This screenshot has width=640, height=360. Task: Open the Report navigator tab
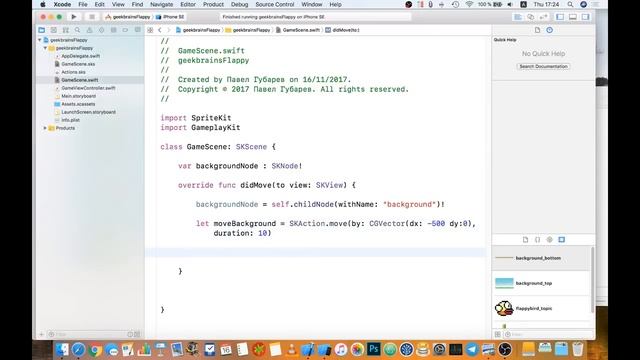tap(138, 30)
